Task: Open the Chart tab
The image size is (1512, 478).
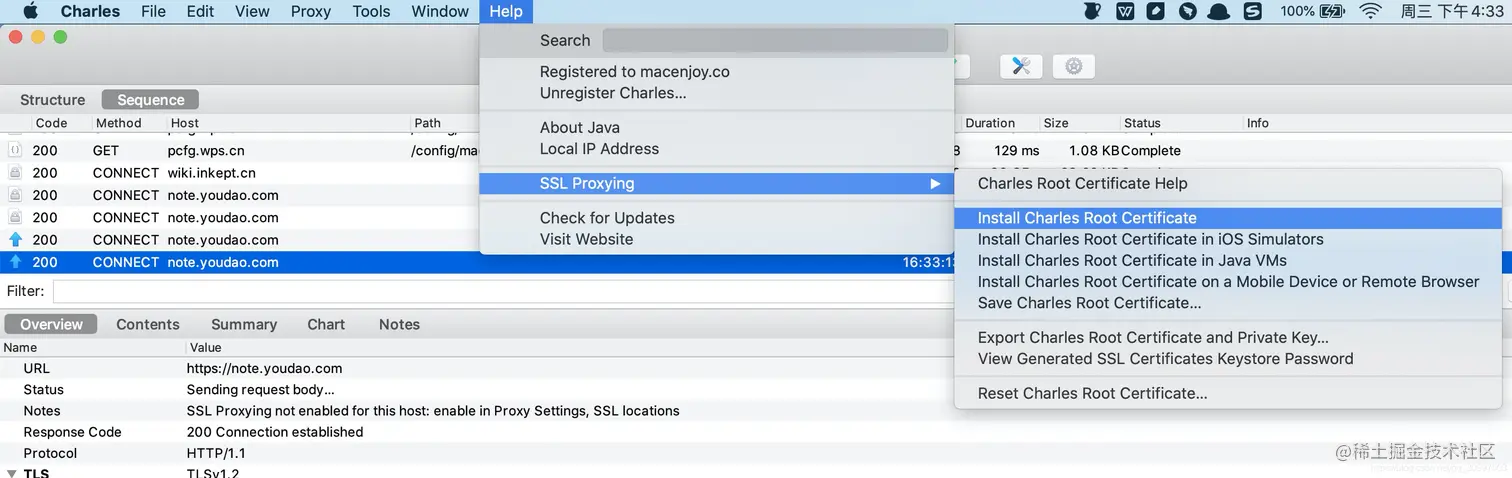Action: coord(326,324)
